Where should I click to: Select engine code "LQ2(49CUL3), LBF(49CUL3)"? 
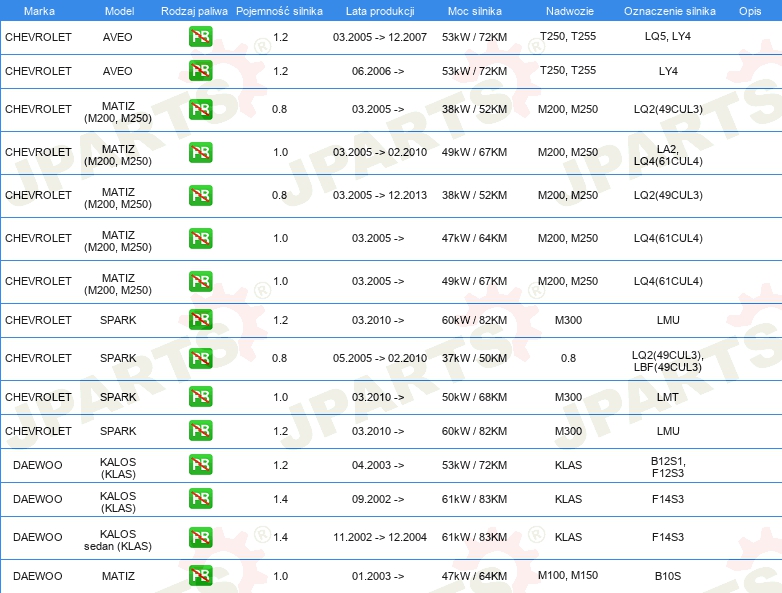tap(668, 361)
